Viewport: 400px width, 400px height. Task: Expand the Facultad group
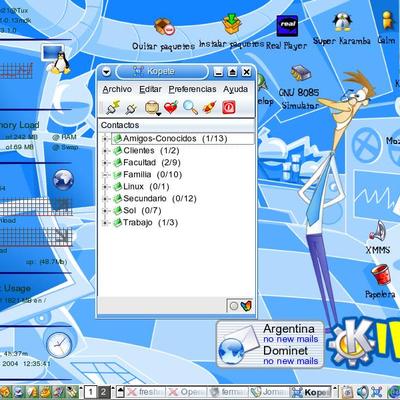tap(105, 163)
